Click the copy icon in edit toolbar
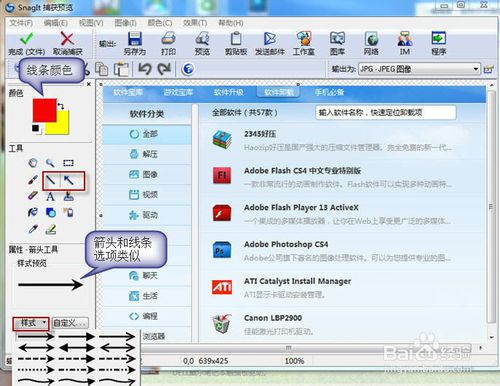500x386 pixels. click(101, 69)
